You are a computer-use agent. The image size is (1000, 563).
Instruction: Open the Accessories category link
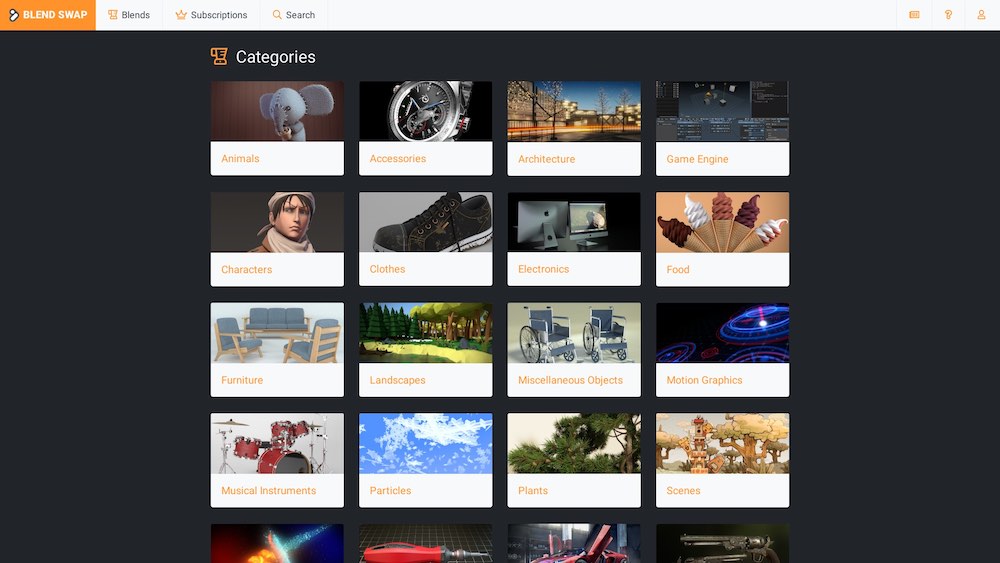coord(397,159)
